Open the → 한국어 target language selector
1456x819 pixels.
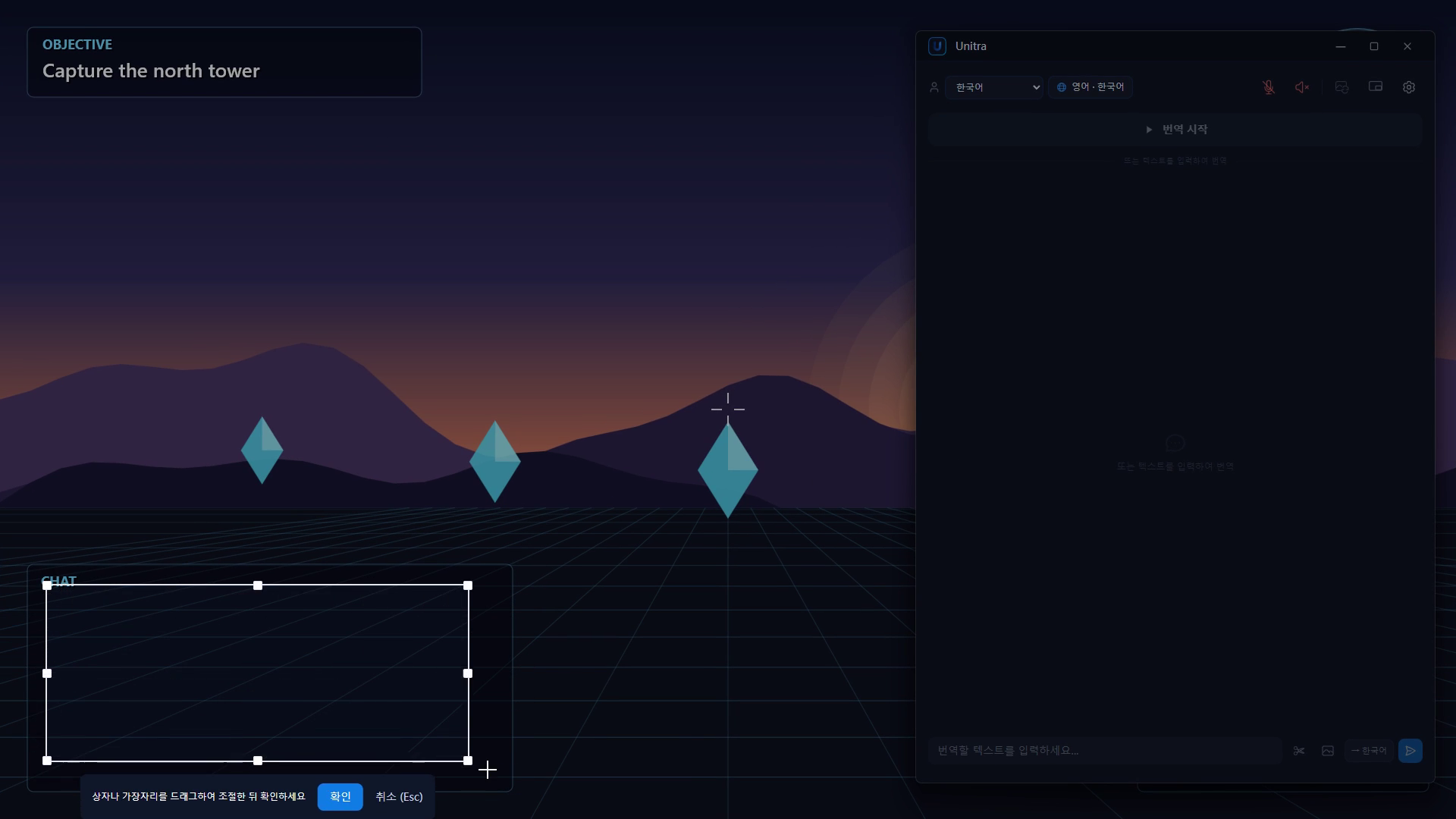pos(1369,751)
